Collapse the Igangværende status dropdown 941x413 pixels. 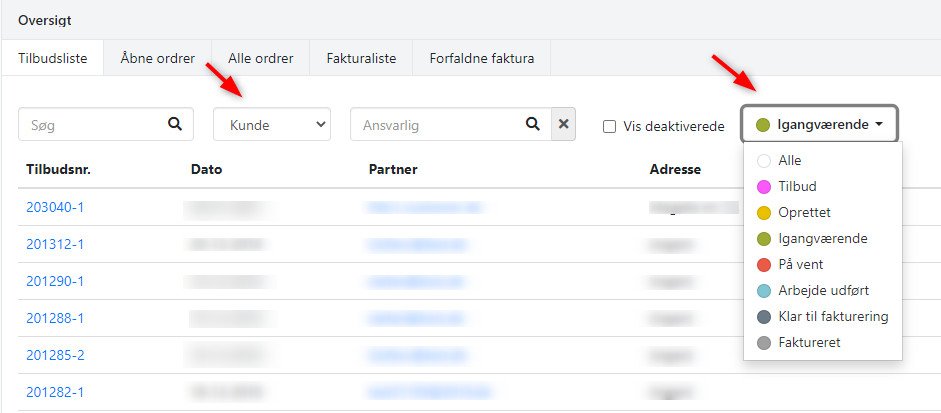(819, 125)
